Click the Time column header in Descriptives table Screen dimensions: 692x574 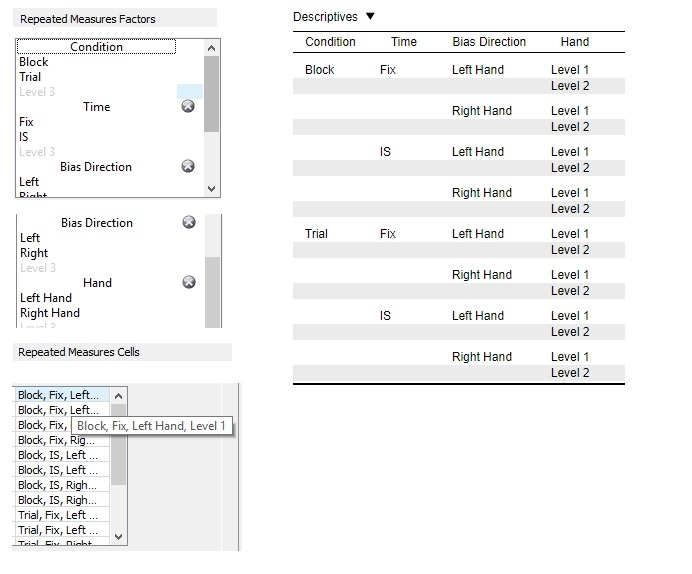point(404,41)
